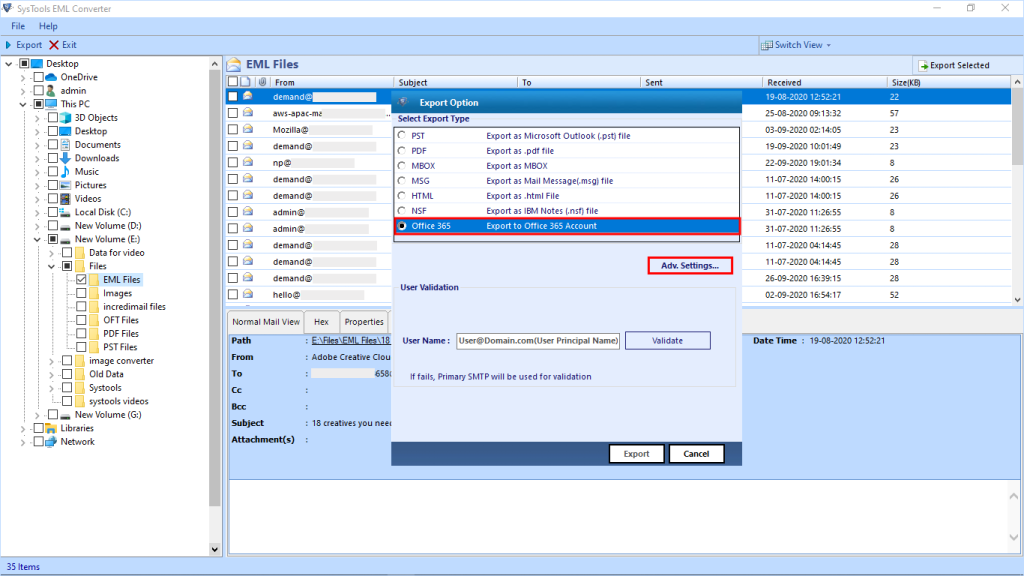The image size is (1024, 576).
Task: Uncheck the EML Files folder checkbox
Action: [82, 280]
